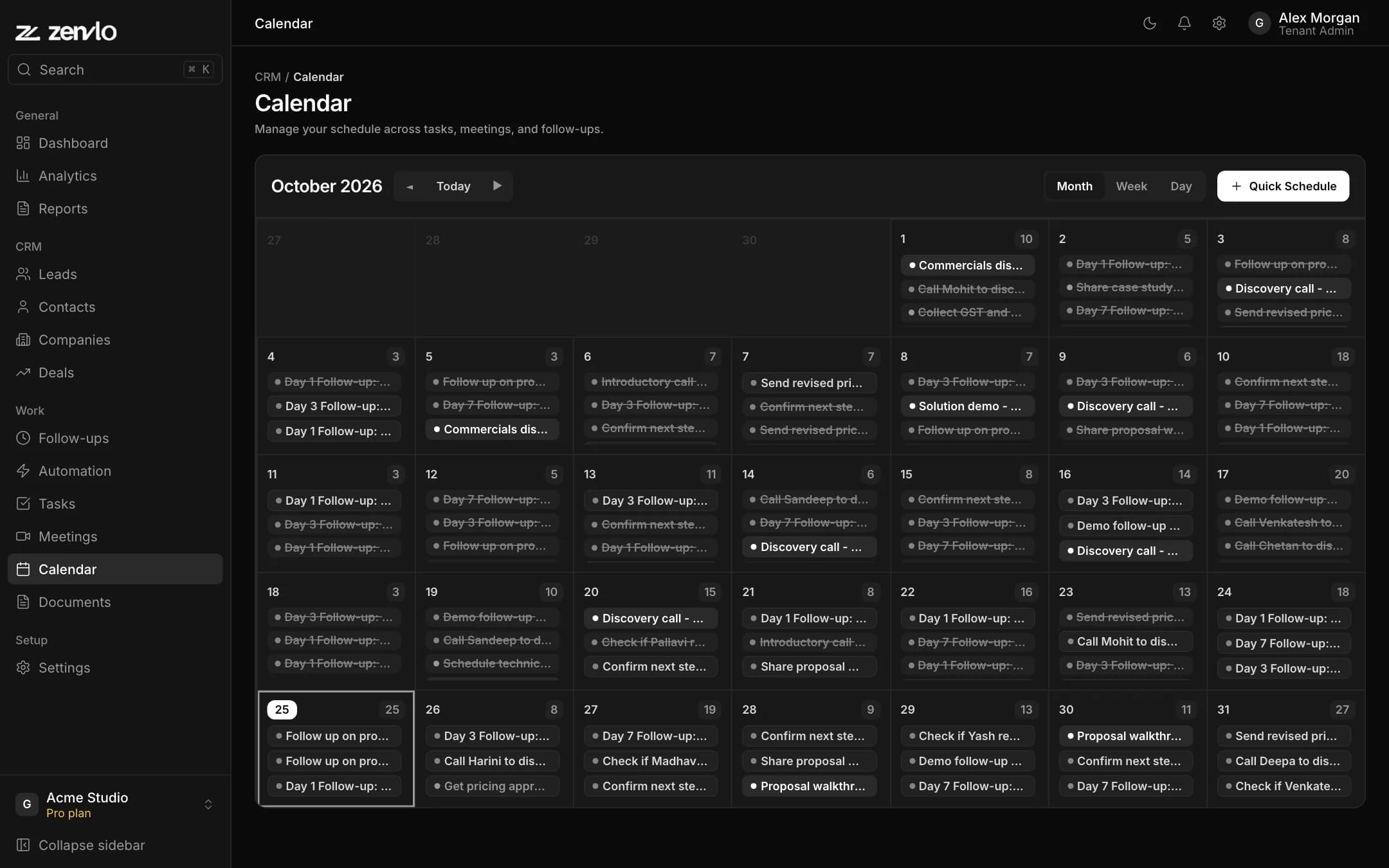Image resolution: width=1389 pixels, height=868 pixels.
Task: Go to Tasks page
Action: click(115, 503)
